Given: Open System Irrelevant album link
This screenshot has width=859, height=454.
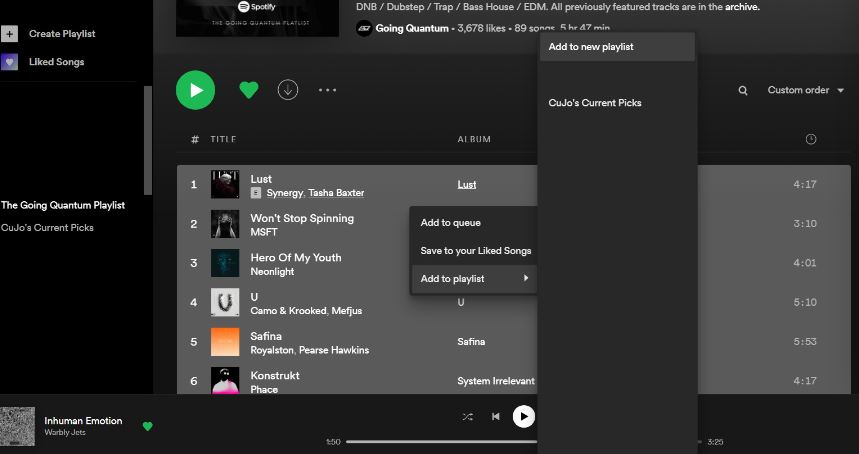Looking at the screenshot, I should [x=496, y=381].
